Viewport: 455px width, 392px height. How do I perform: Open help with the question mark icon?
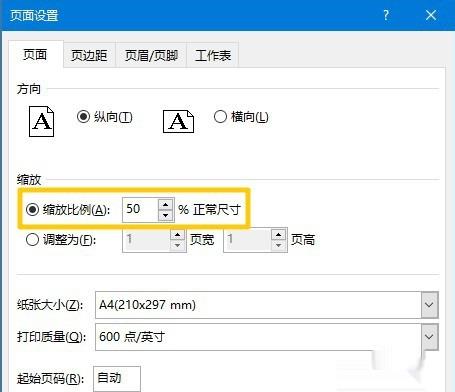coord(386,15)
